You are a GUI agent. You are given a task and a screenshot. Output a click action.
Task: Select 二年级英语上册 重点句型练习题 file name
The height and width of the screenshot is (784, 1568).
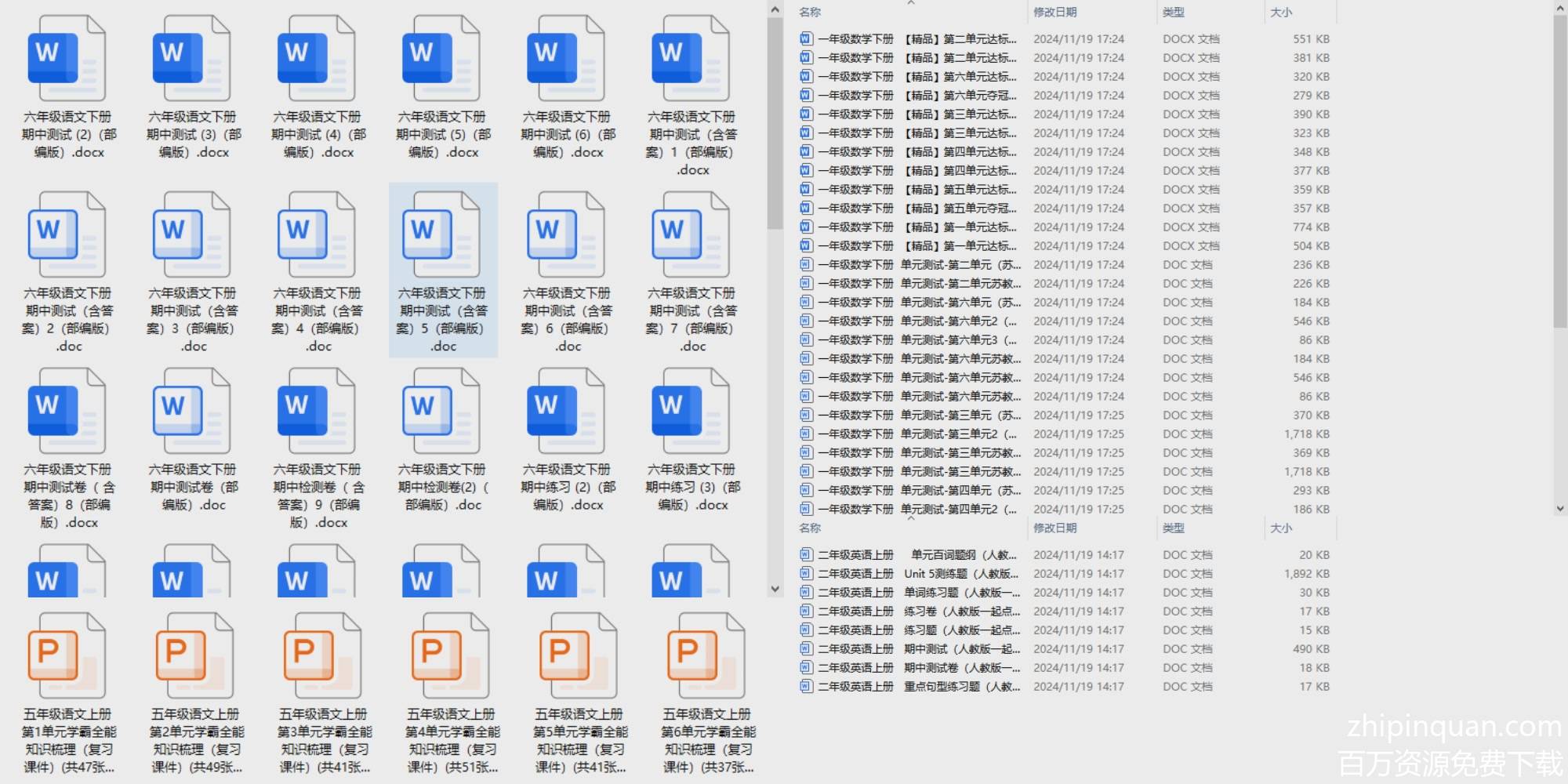[x=917, y=687]
